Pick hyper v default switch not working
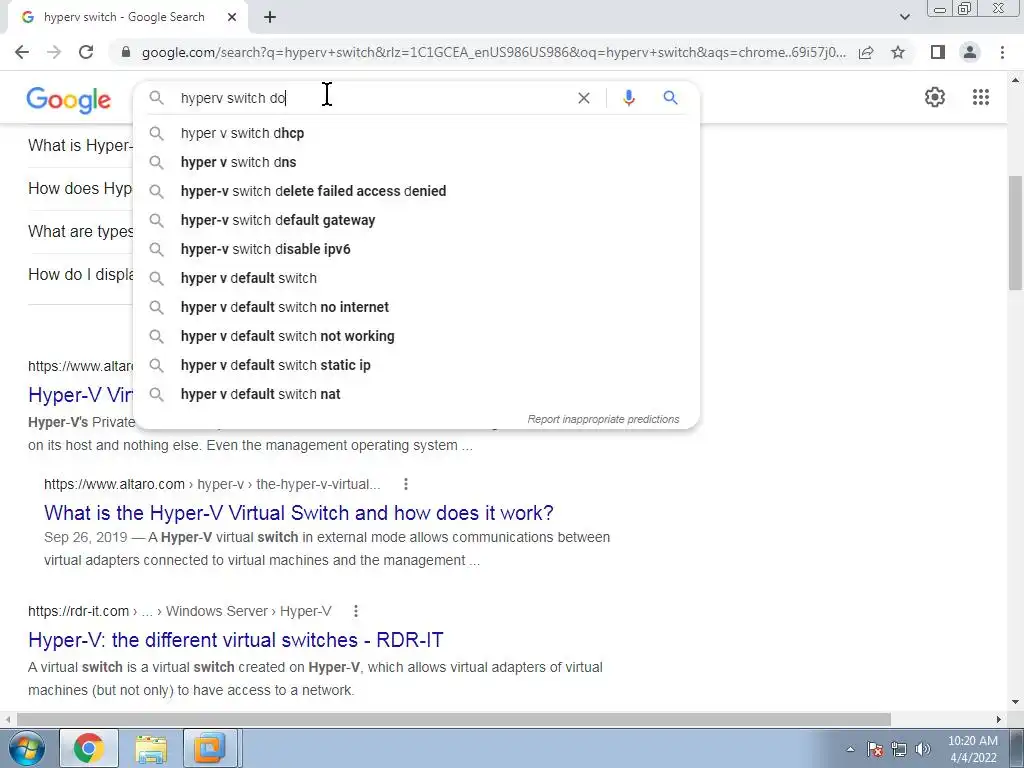Screen dimensions: 1024x768 click(x=416, y=336)
